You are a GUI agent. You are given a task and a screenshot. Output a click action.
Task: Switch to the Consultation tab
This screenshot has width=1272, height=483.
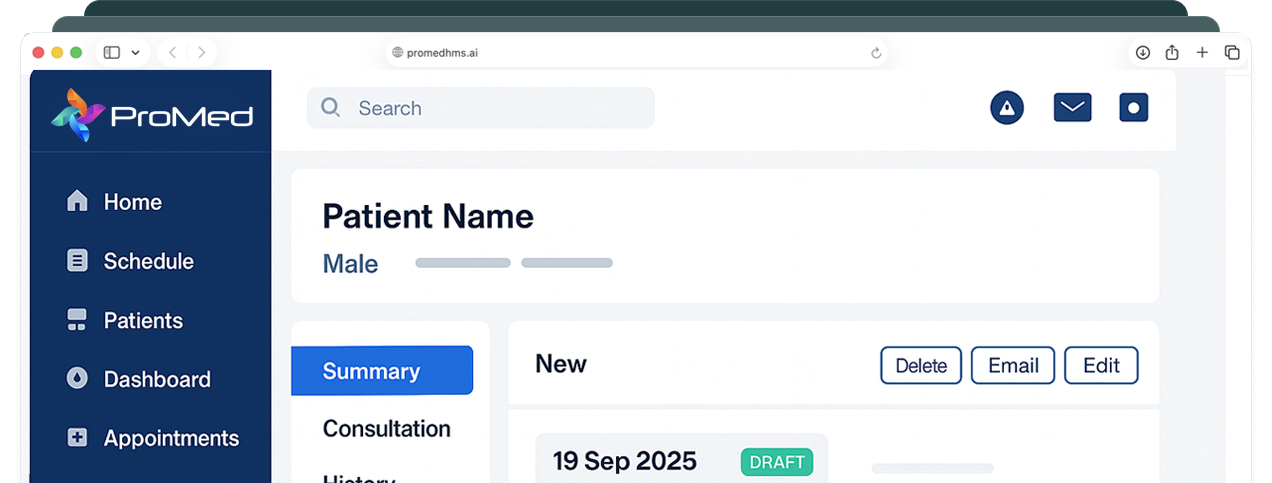(x=386, y=429)
